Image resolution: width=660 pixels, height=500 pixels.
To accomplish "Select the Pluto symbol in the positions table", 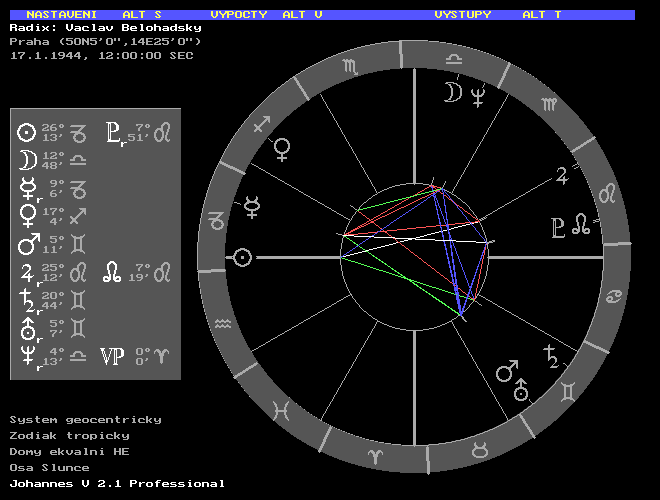I will coord(115,132).
